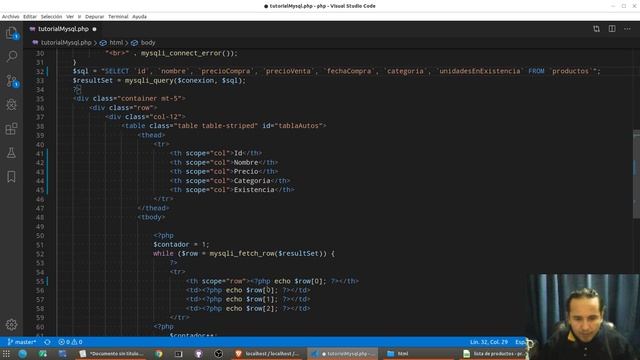
Task: Open the Ayuda menu
Action: tap(139, 17)
